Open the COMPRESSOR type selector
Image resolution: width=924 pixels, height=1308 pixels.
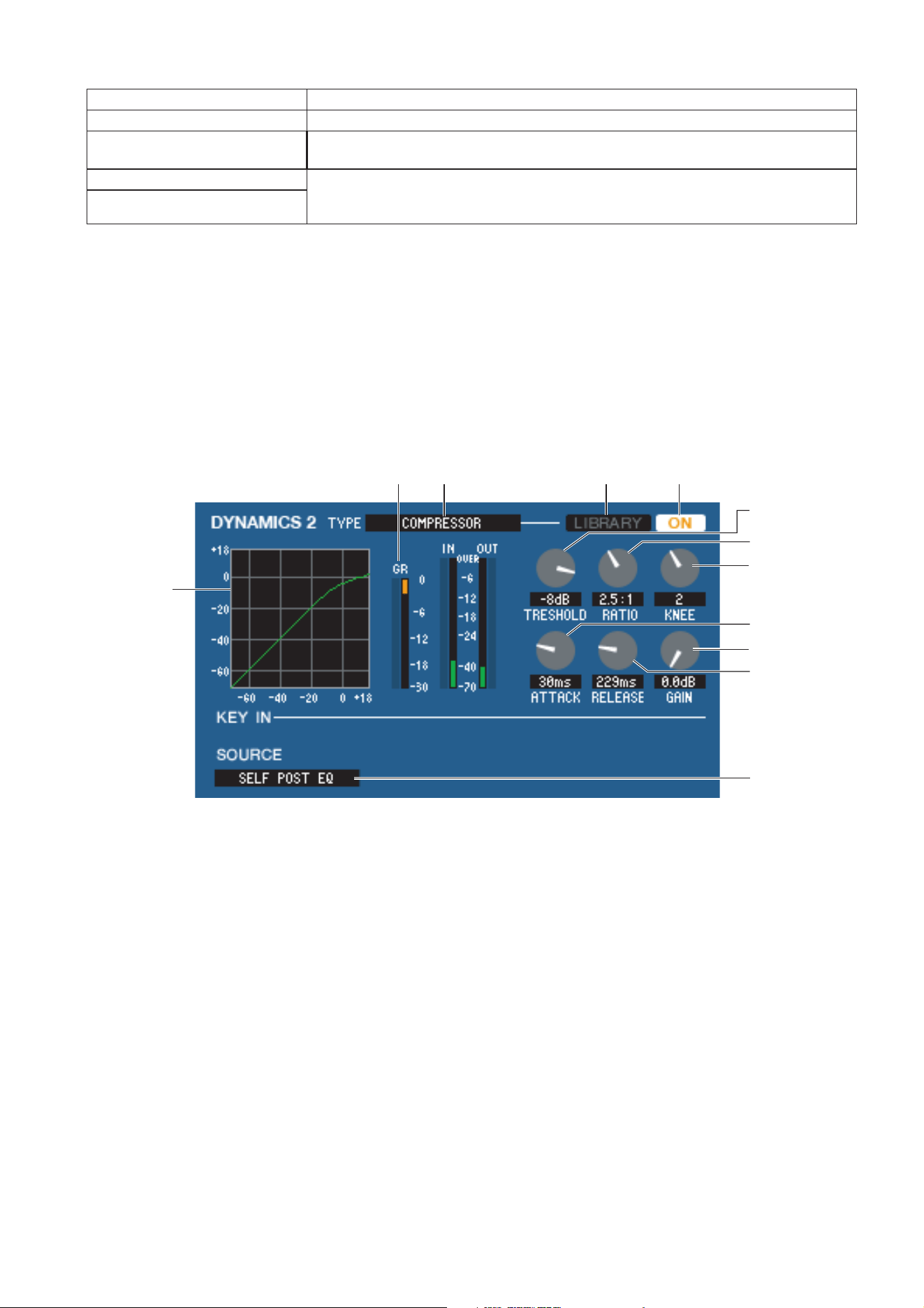point(443,523)
